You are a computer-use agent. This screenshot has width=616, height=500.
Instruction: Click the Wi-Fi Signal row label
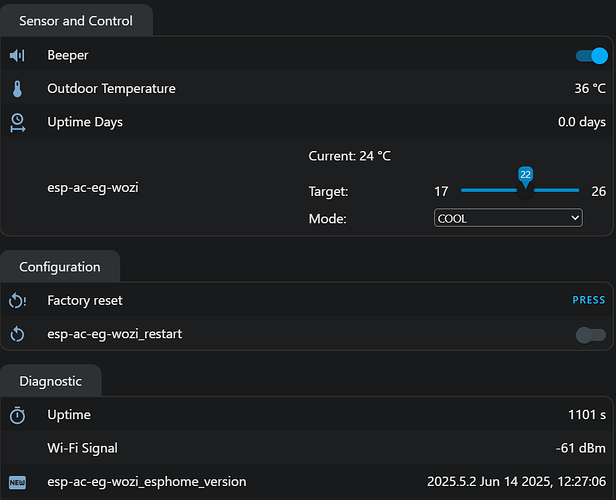(x=82, y=448)
